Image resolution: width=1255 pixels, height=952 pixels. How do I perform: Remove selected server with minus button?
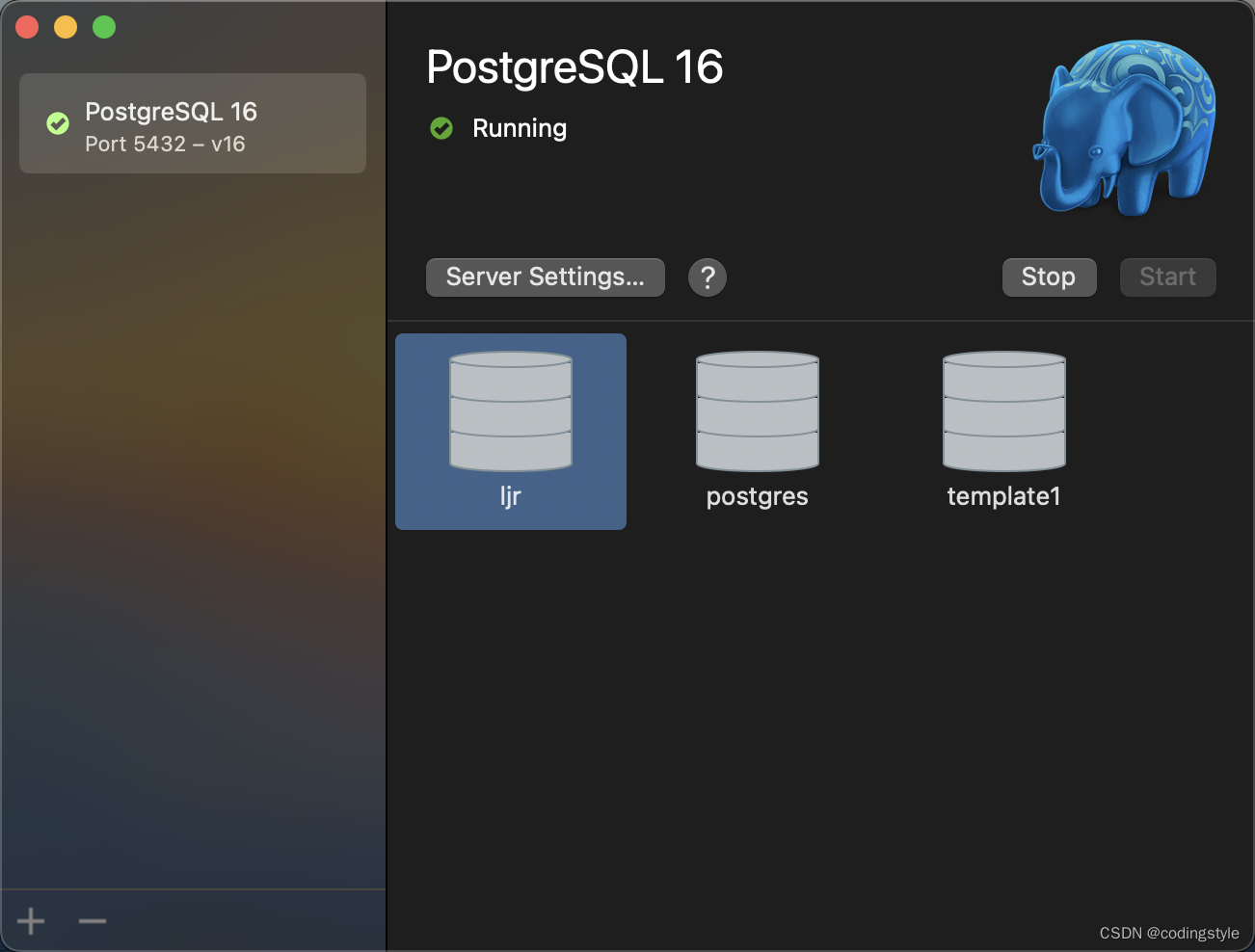point(93,921)
